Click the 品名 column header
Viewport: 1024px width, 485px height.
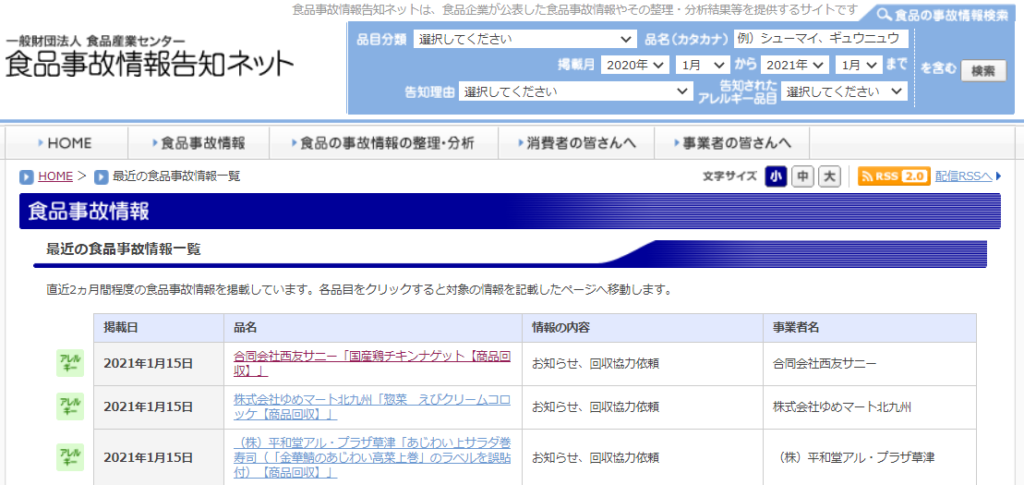tap(372, 328)
